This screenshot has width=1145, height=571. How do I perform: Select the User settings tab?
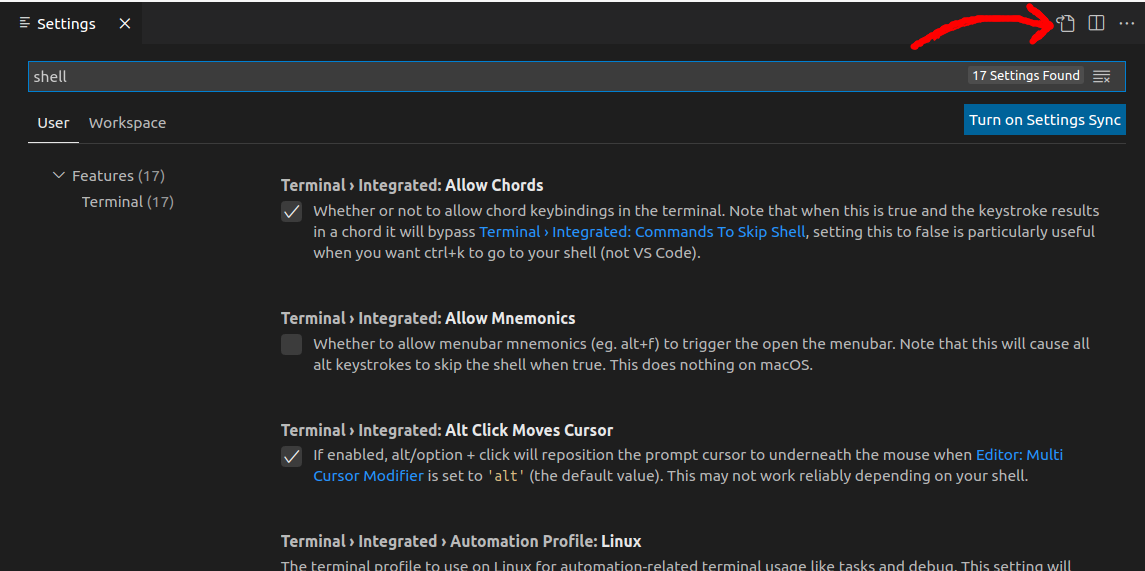[x=53, y=123]
